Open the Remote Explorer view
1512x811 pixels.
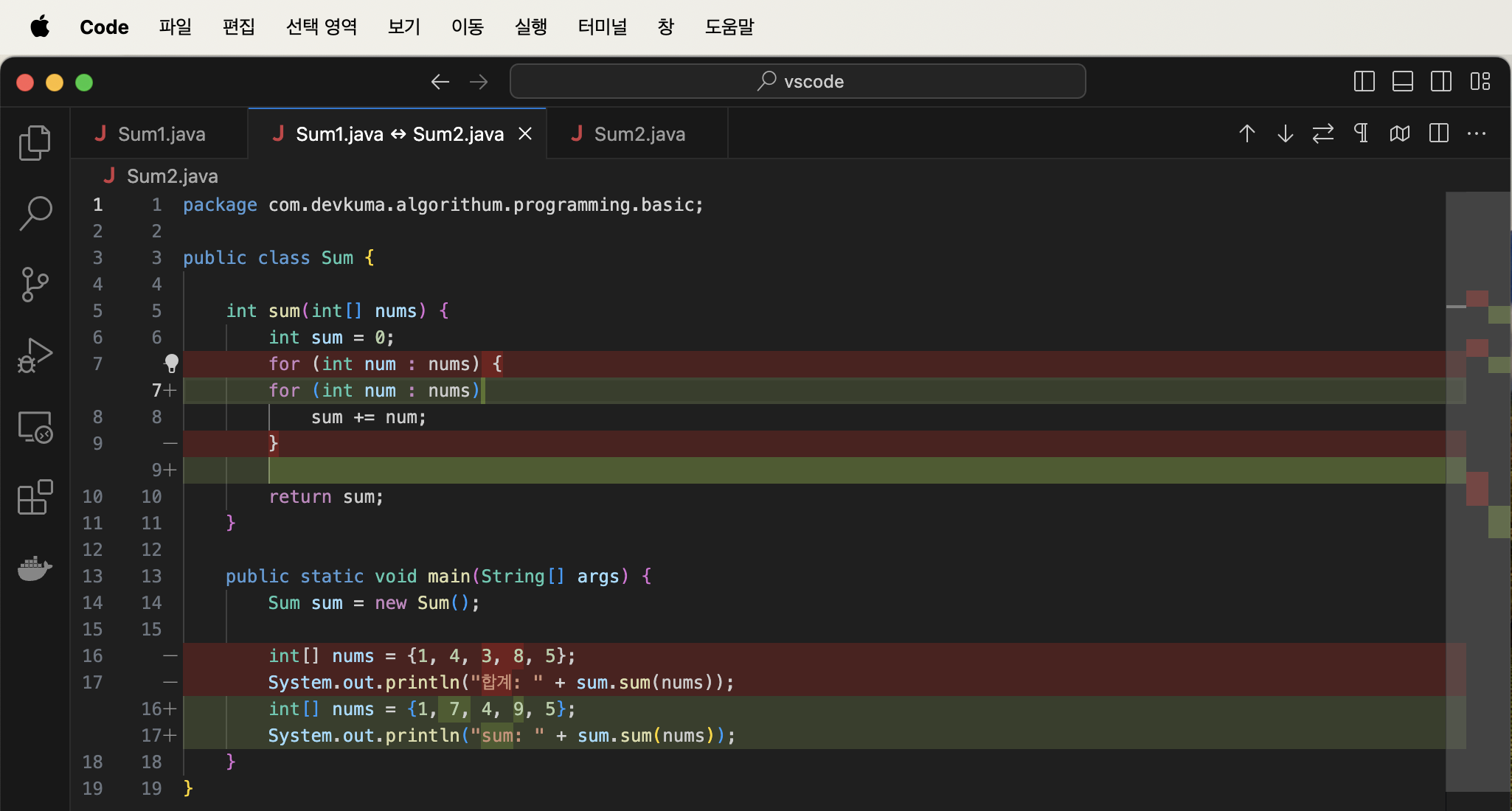35,427
